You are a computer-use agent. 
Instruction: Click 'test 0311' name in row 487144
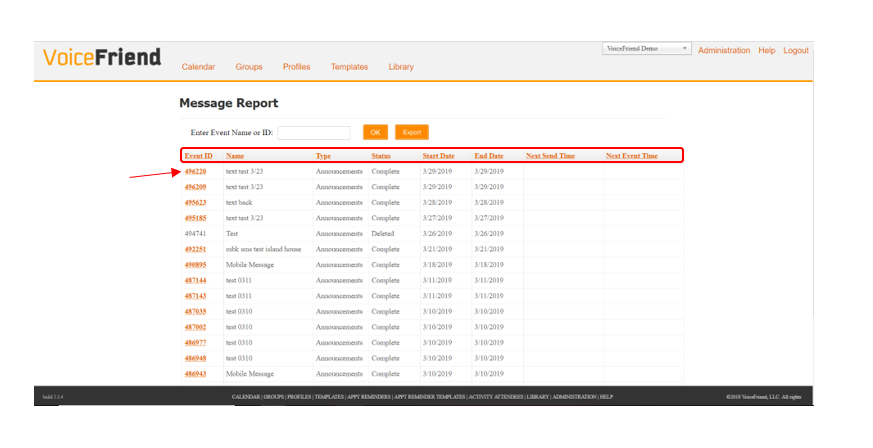click(238, 280)
